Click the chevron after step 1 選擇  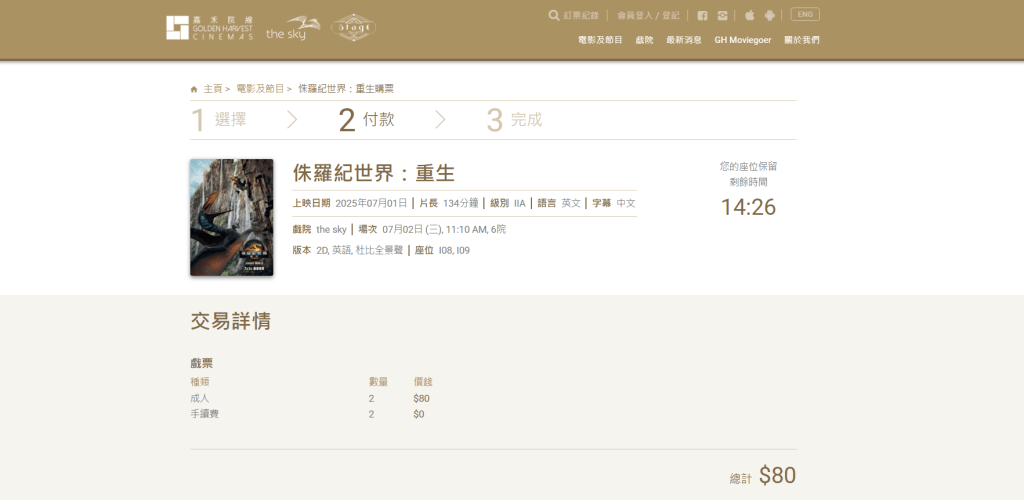click(x=292, y=120)
